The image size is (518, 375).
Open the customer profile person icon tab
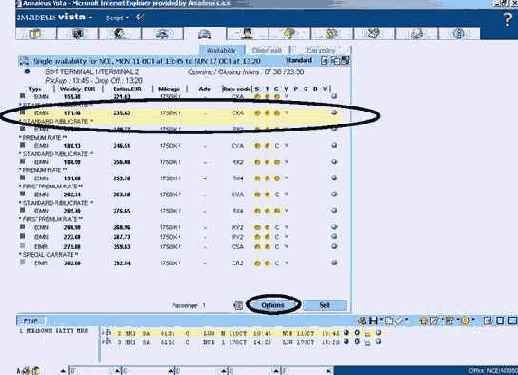click(x=247, y=34)
